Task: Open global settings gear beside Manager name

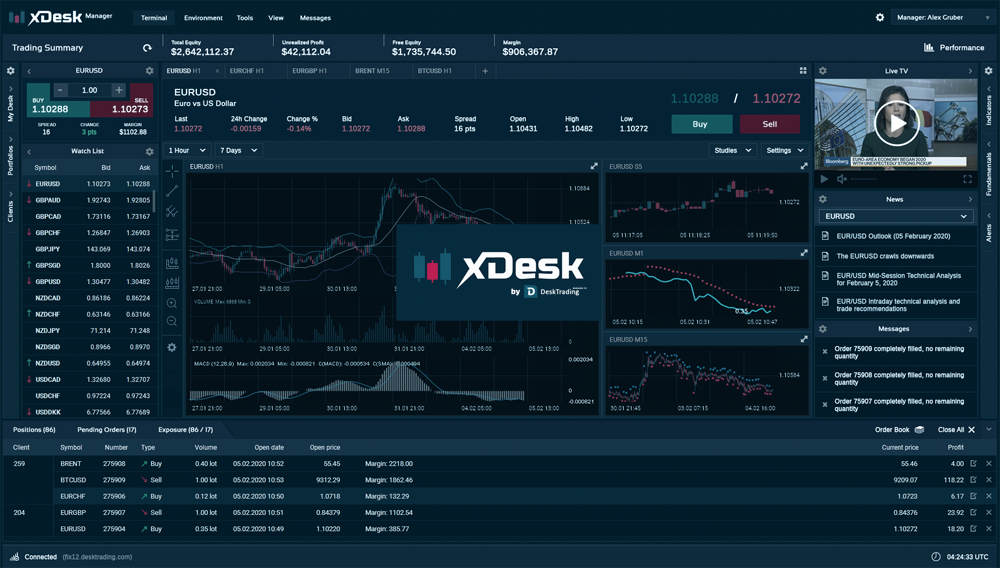Action: pos(880,17)
